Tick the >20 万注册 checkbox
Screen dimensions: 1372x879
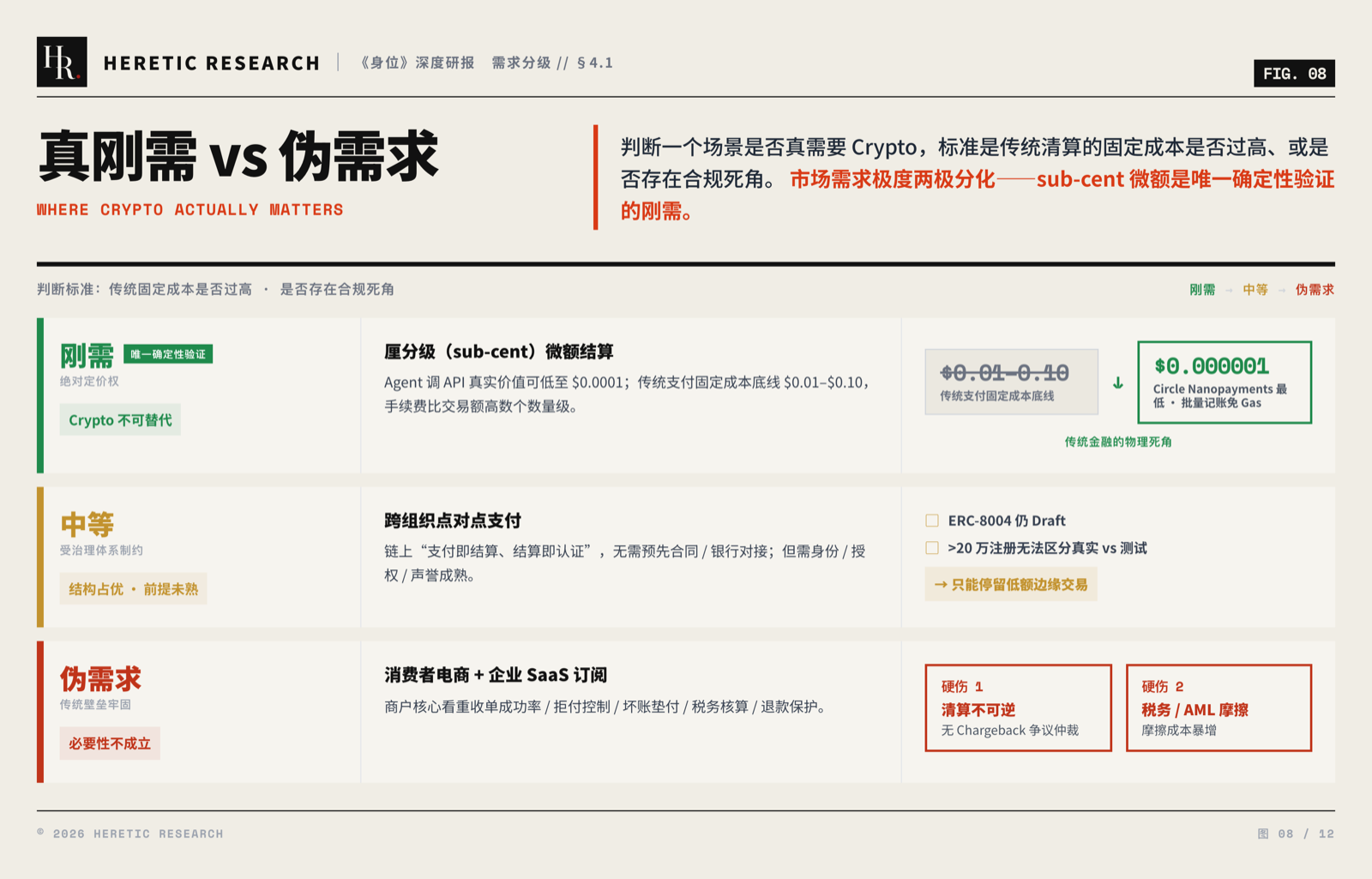pos(932,548)
